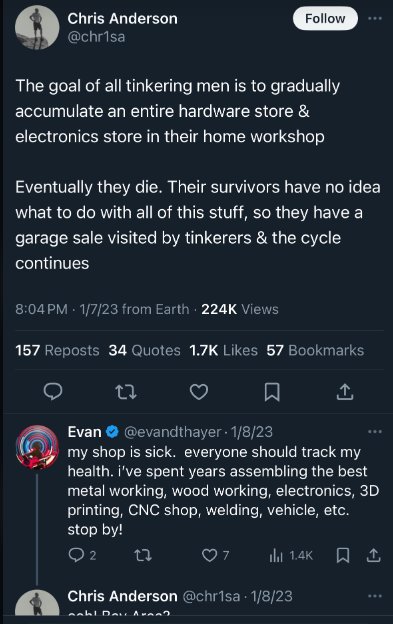View the 157 Reposts list
Image resolution: width=393 pixels, height=624 pixels.
(x=57, y=350)
